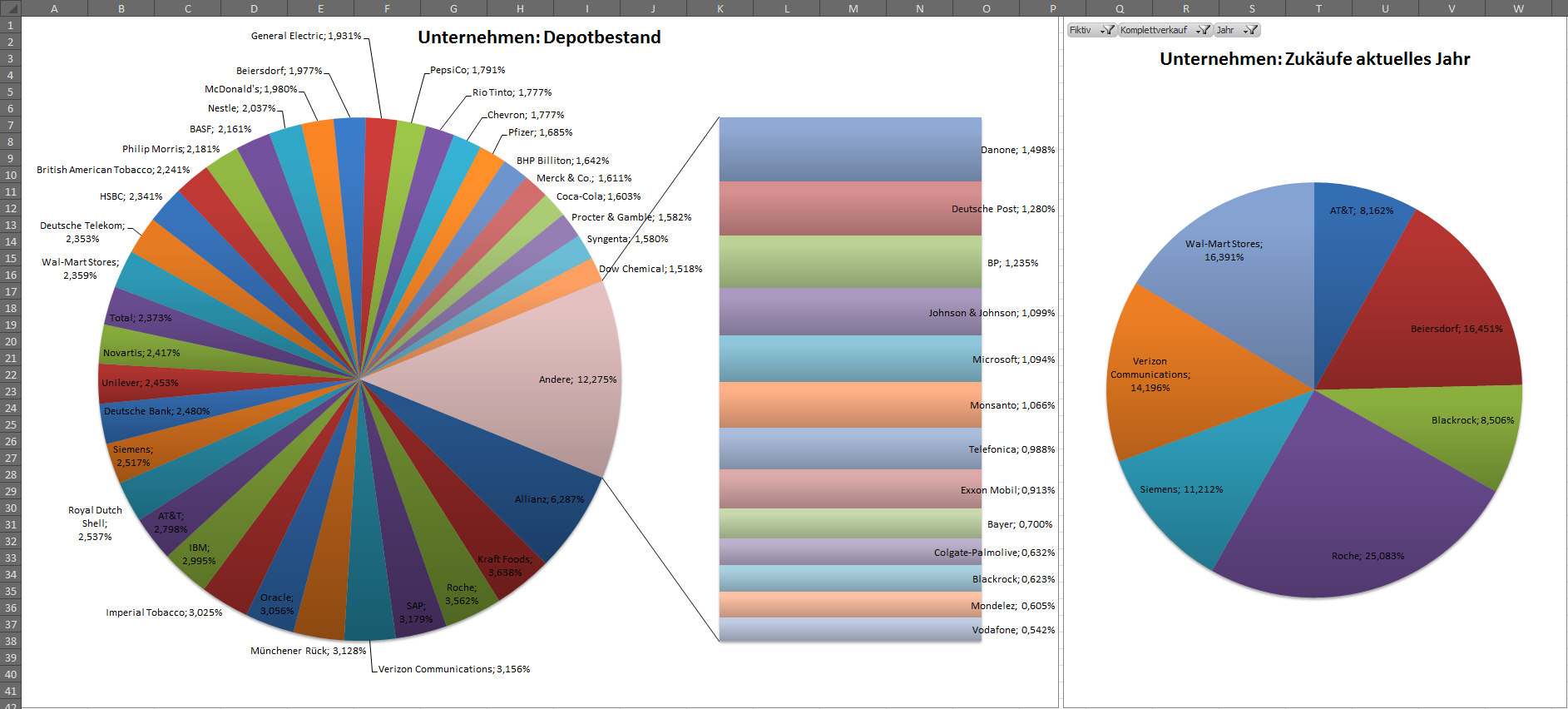Select row 1 header
The image size is (1568, 709).
[10, 25]
